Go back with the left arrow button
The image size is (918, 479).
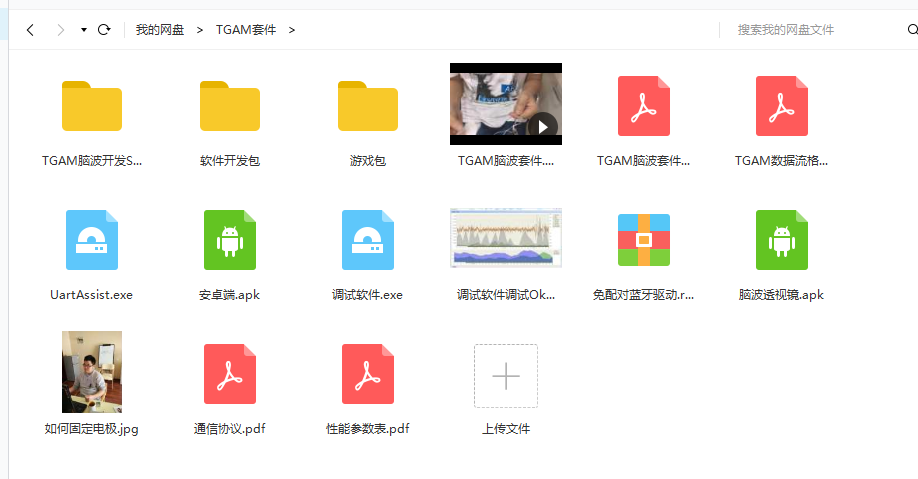pos(30,30)
